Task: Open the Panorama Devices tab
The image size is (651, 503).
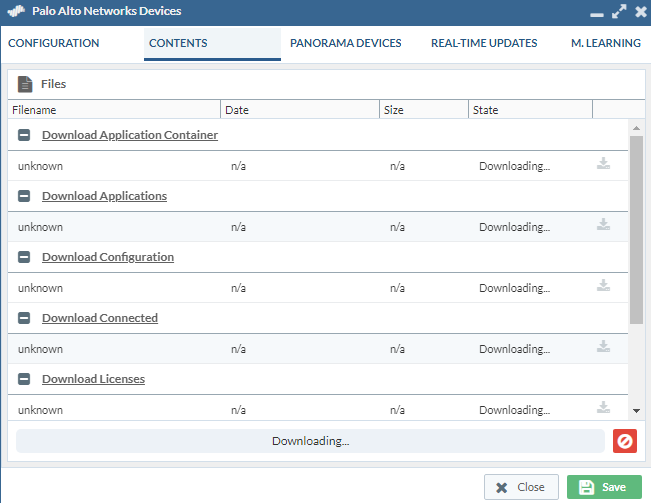Action: [x=345, y=43]
